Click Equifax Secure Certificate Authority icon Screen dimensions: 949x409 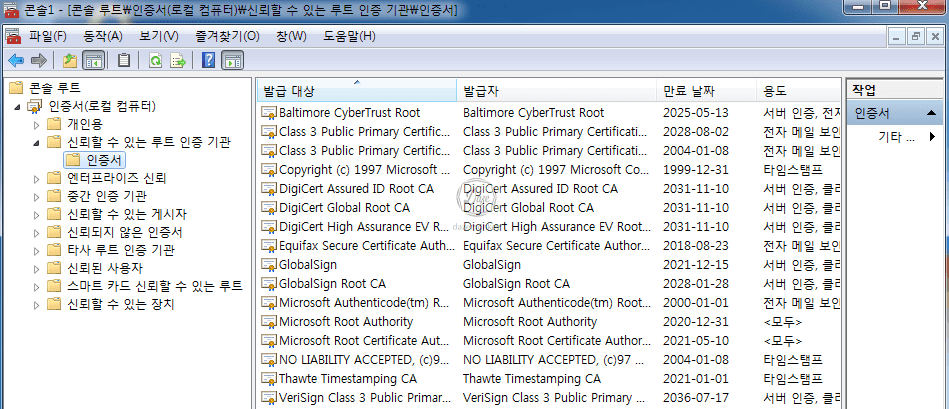click(x=269, y=246)
